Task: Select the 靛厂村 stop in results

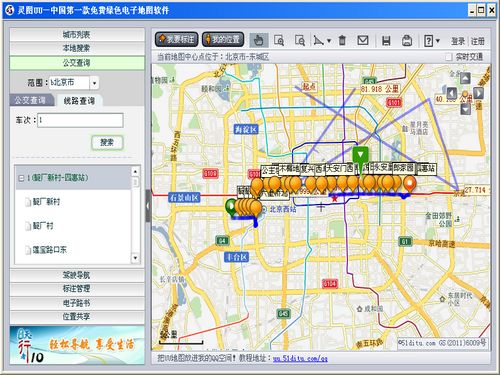Action: tap(43, 226)
